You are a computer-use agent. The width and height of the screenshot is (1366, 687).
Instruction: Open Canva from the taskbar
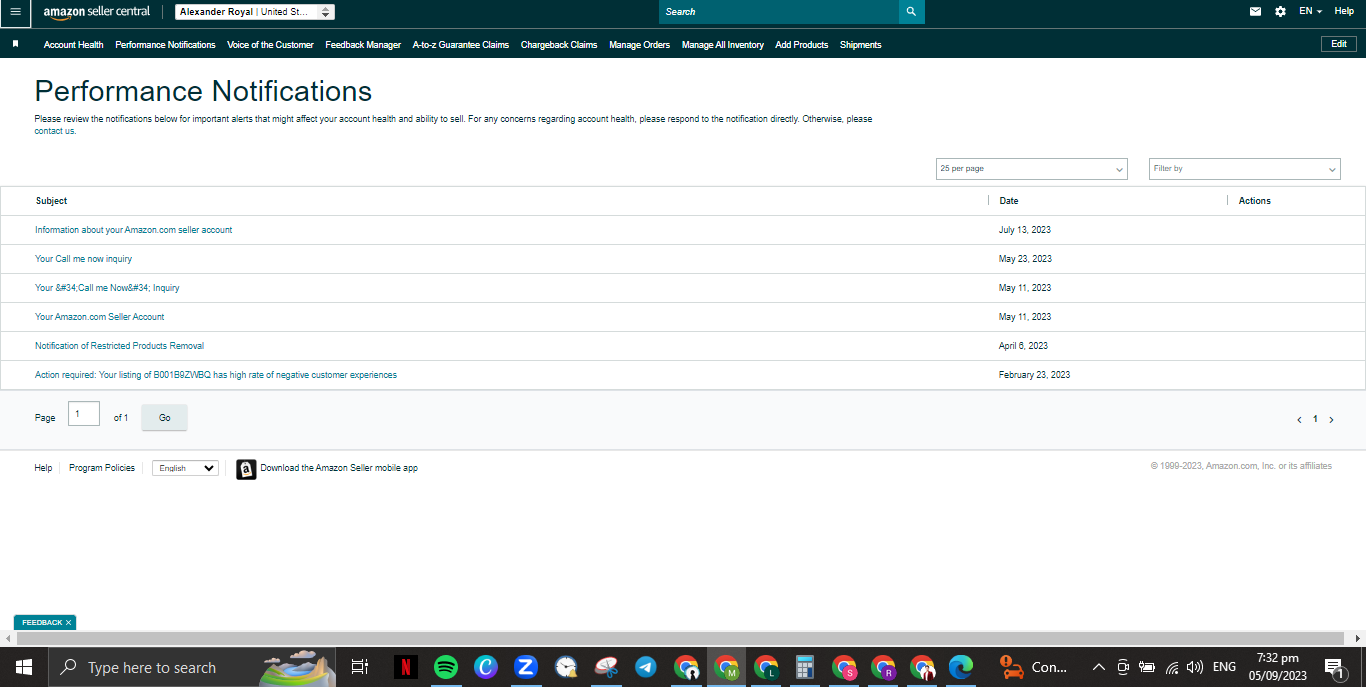click(x=485, y=667)
